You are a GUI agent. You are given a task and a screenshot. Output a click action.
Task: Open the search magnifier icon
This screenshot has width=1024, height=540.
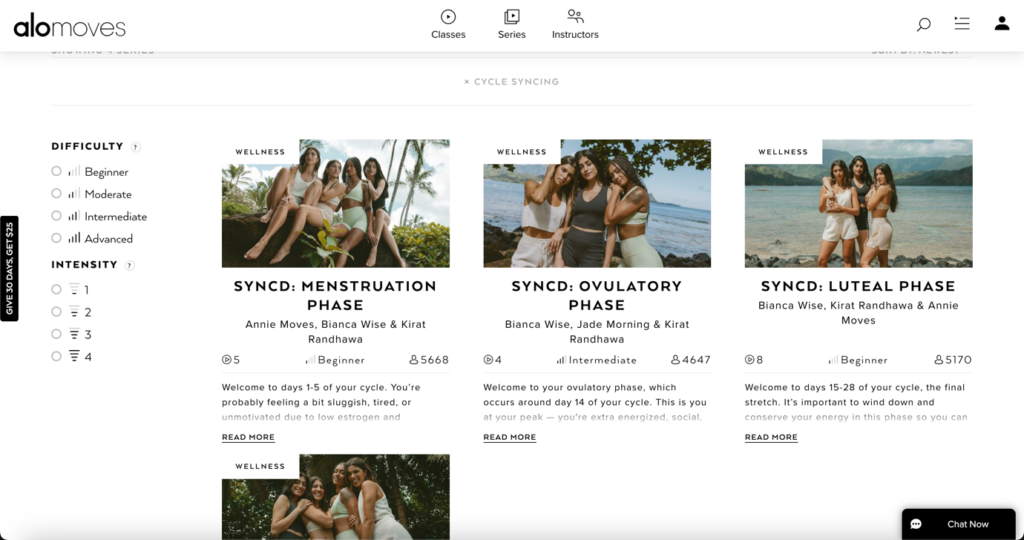pos(923,24)
